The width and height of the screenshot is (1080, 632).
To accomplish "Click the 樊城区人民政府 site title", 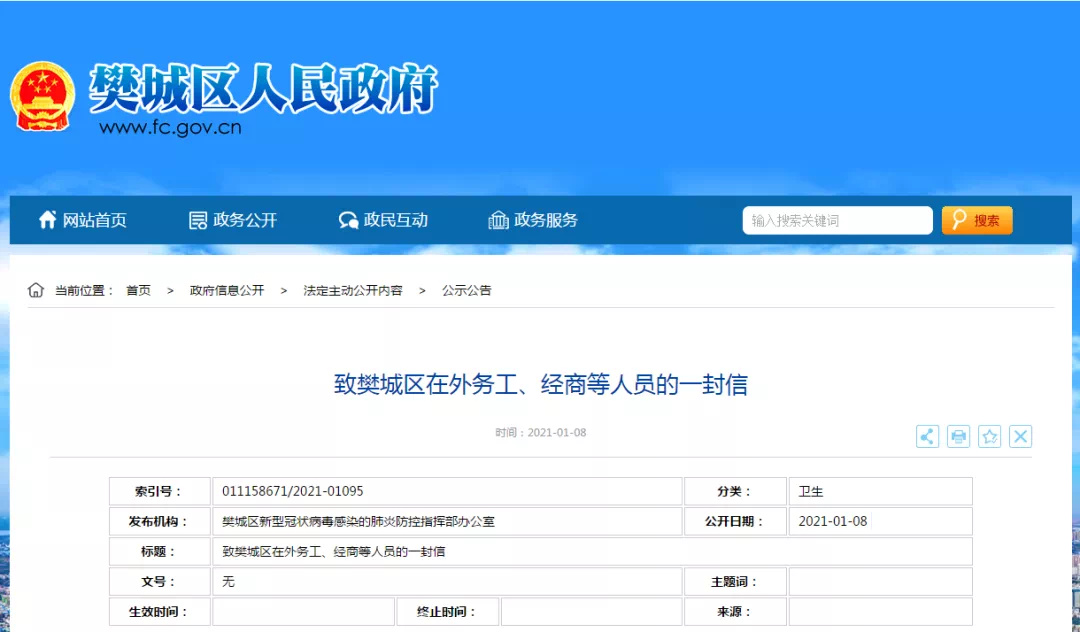I will tap(263, 90).
